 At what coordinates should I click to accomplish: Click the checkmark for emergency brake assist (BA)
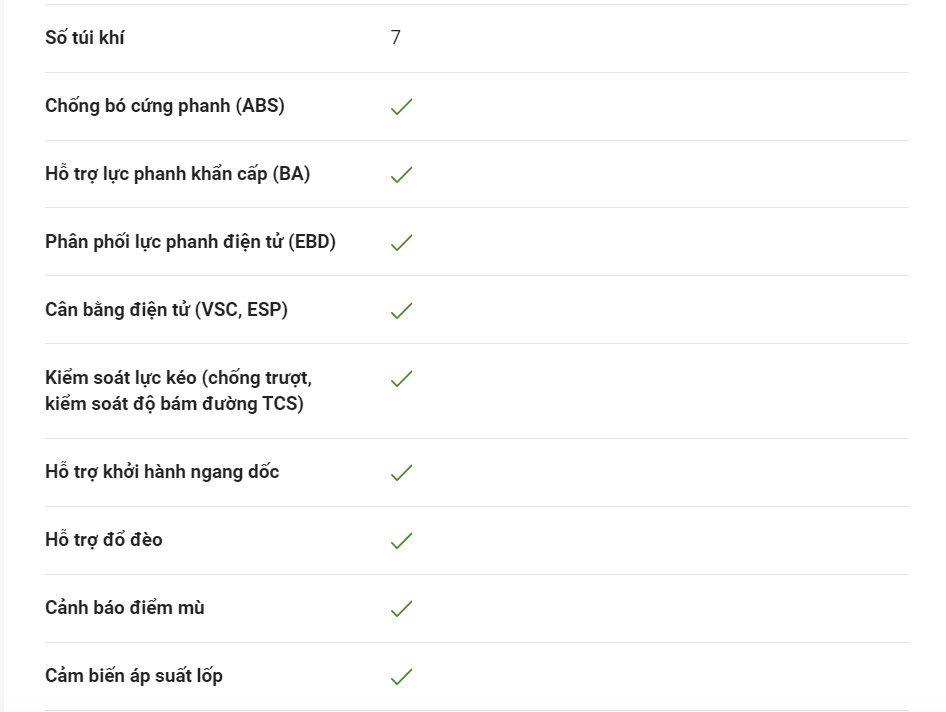click(x=401, y=174)
